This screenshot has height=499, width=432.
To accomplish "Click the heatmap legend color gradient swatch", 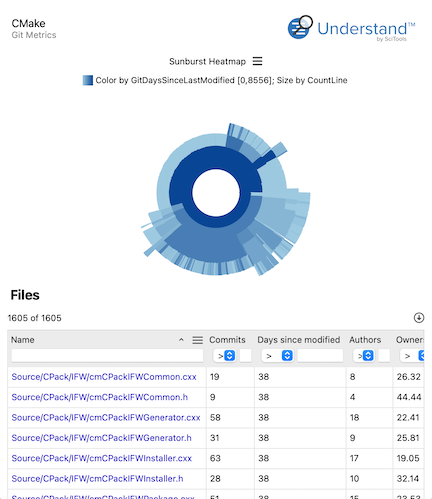I will 88,80.
